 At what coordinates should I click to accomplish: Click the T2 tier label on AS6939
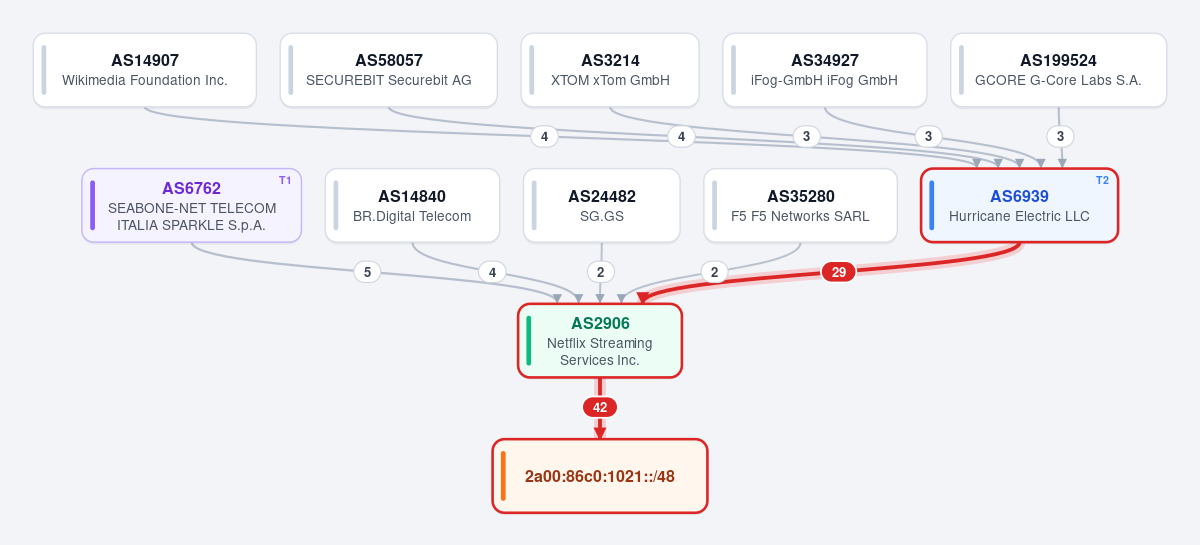[1102, 180]
